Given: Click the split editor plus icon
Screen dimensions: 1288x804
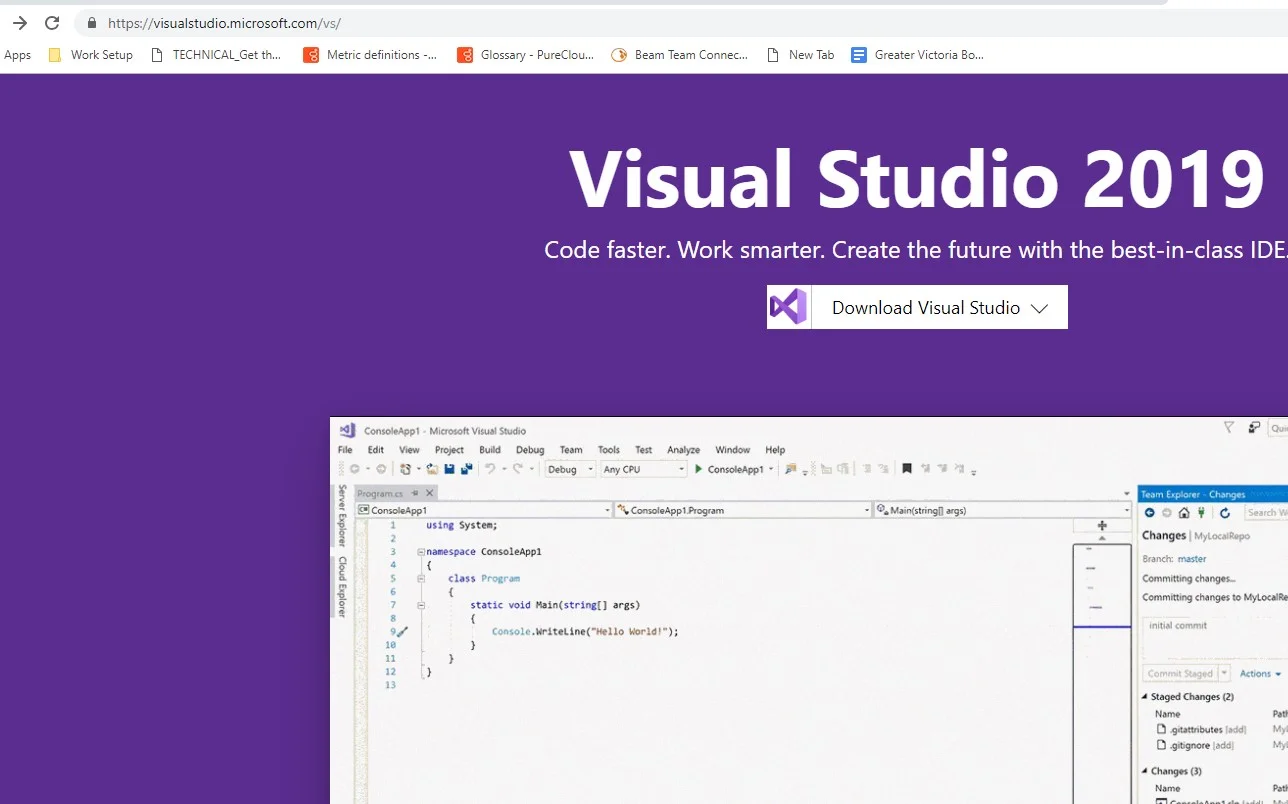Looking at the screenshot, I should [1102, 526].
